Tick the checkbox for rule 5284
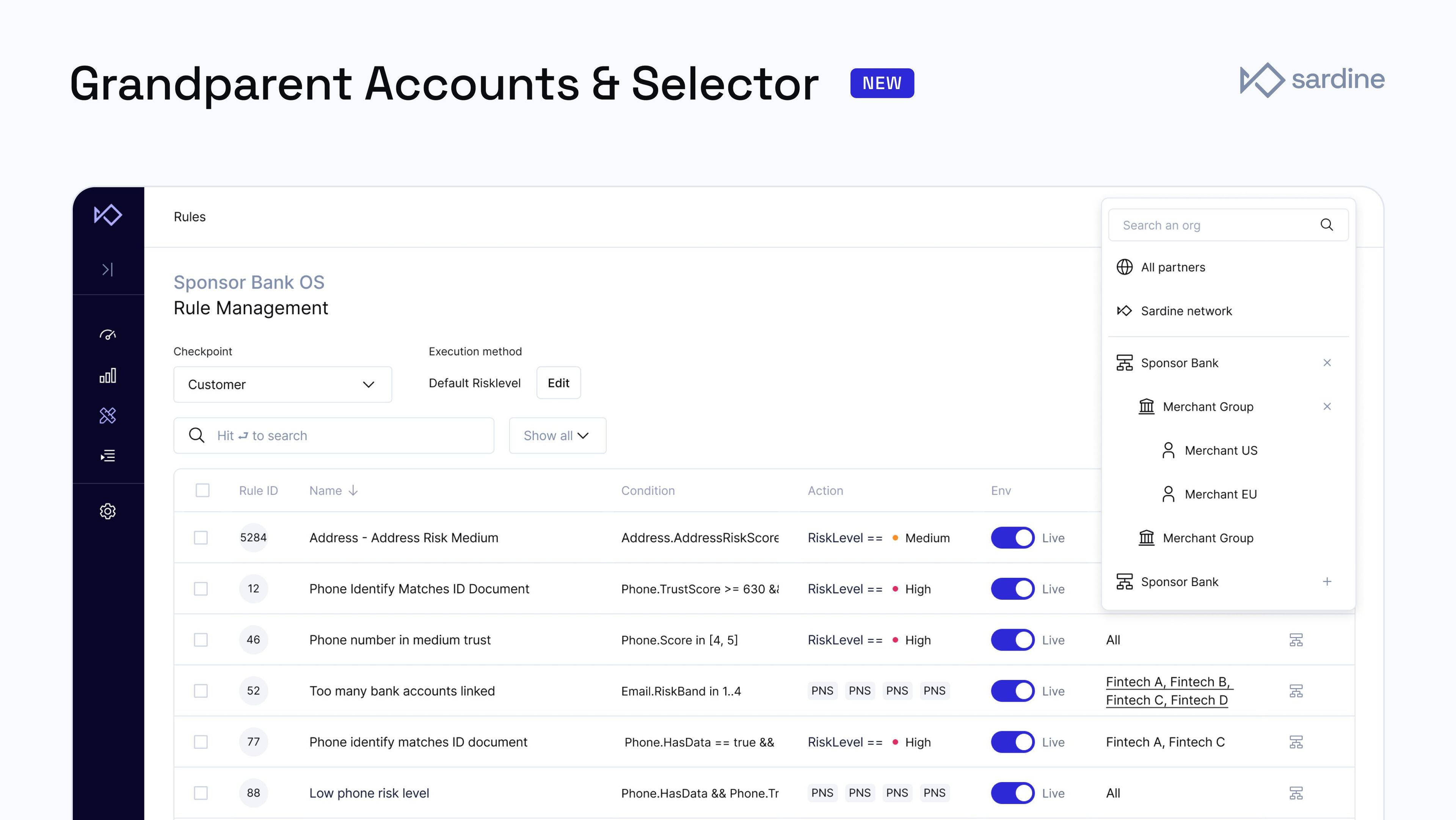Image resolution: width=1456 pixels, height=820 pixels. 201,538
